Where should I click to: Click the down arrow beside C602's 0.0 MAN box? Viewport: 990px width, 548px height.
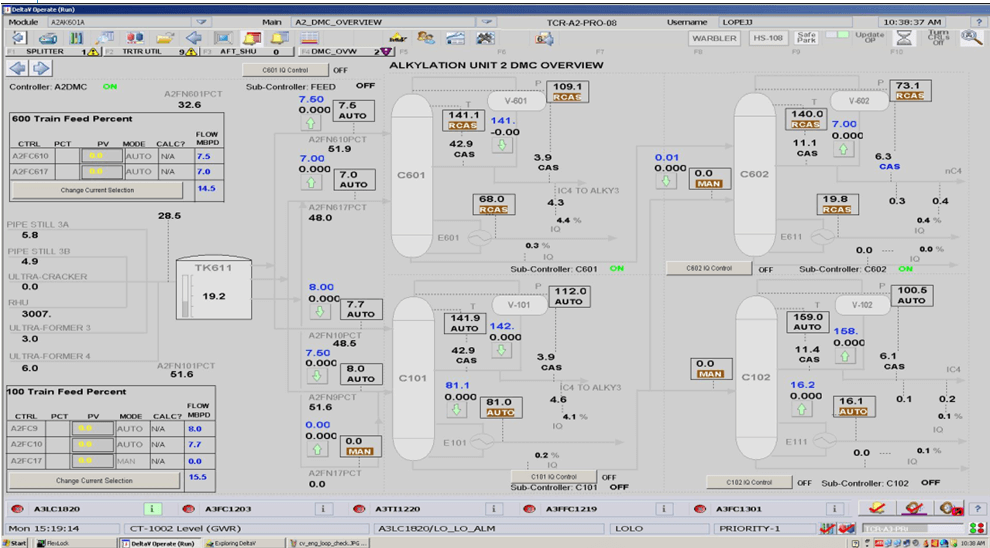pos(665,181)
